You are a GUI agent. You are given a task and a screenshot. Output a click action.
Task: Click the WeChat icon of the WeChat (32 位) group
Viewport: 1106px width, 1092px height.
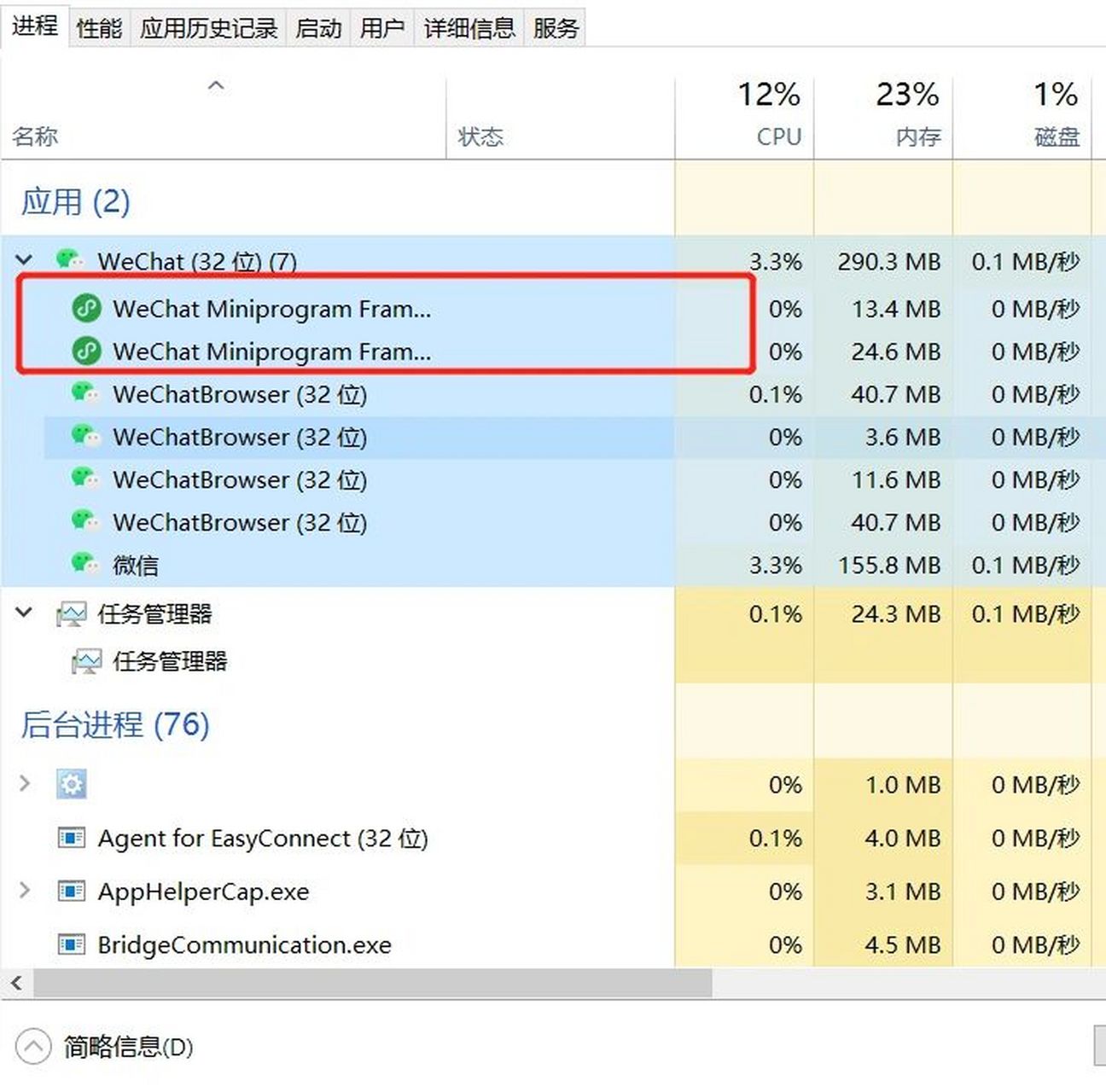69,258
